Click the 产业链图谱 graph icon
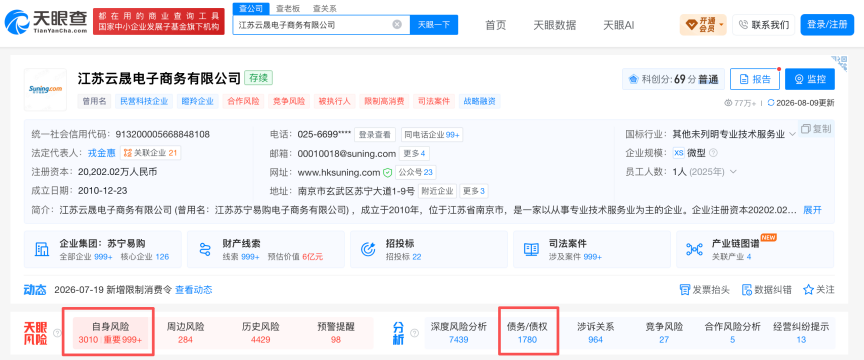This screenshot has height=360, width=864. click(694, 249)
